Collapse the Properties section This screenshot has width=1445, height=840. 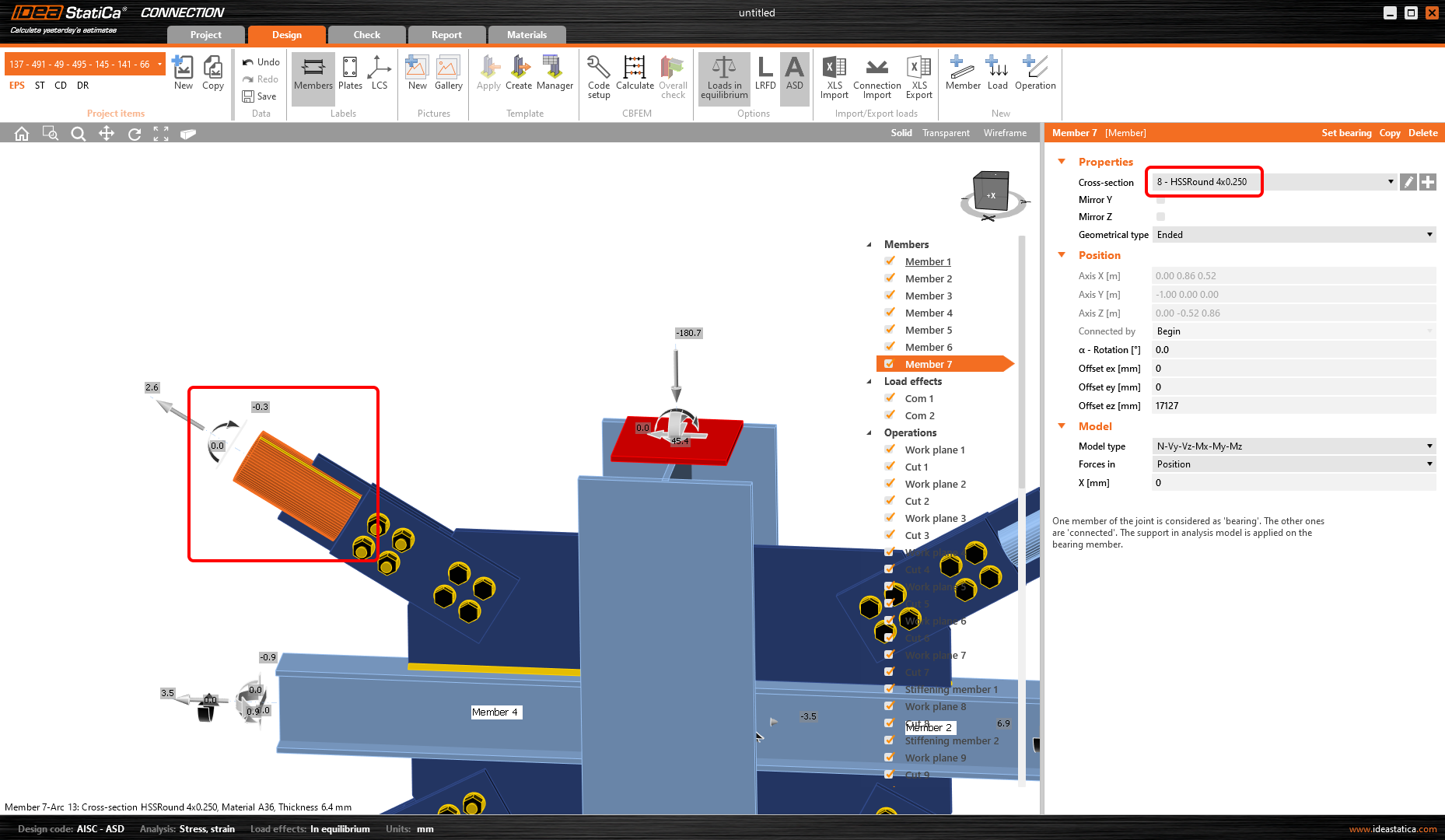(x=1062, y=162)
